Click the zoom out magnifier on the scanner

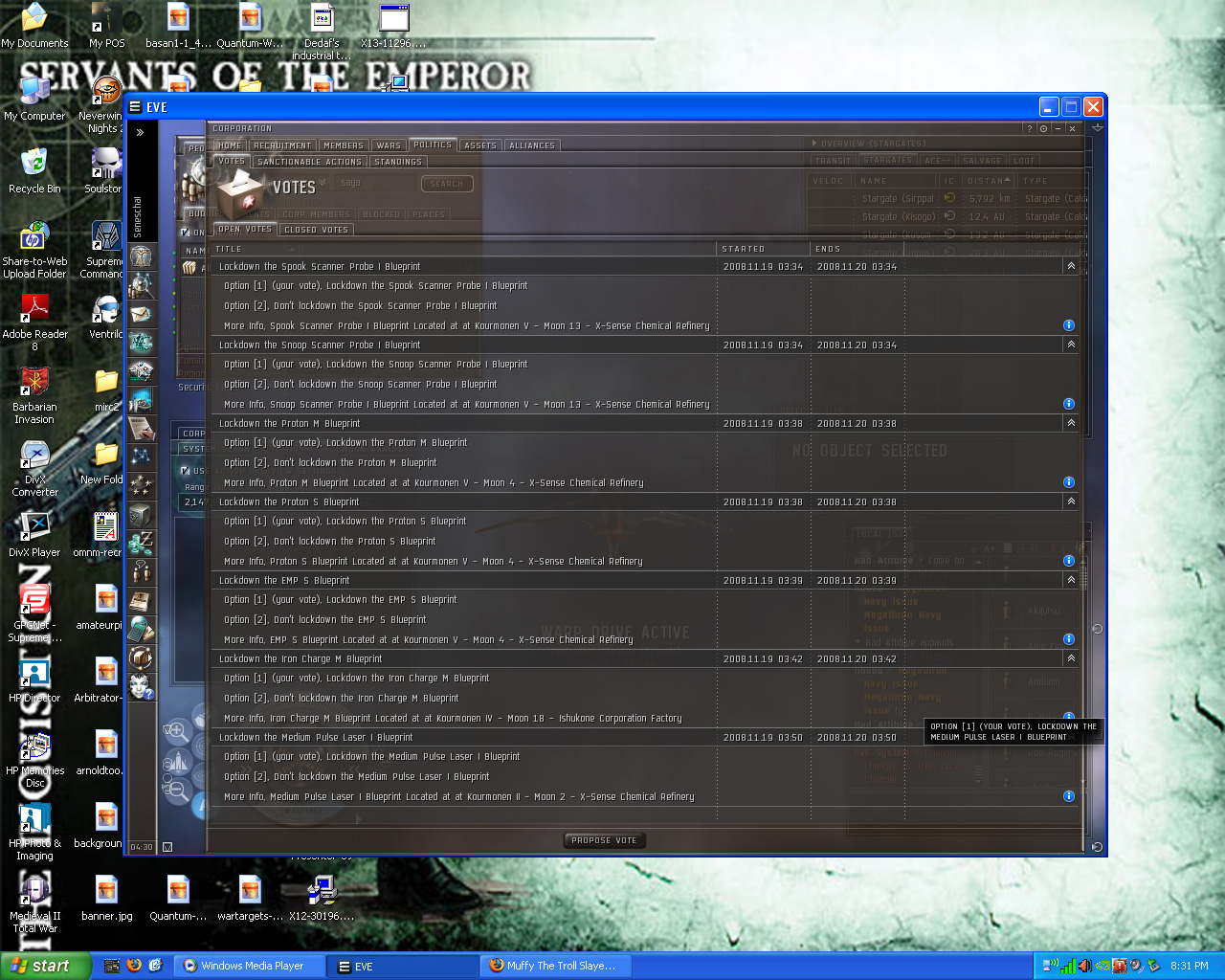tap(176, 790)
